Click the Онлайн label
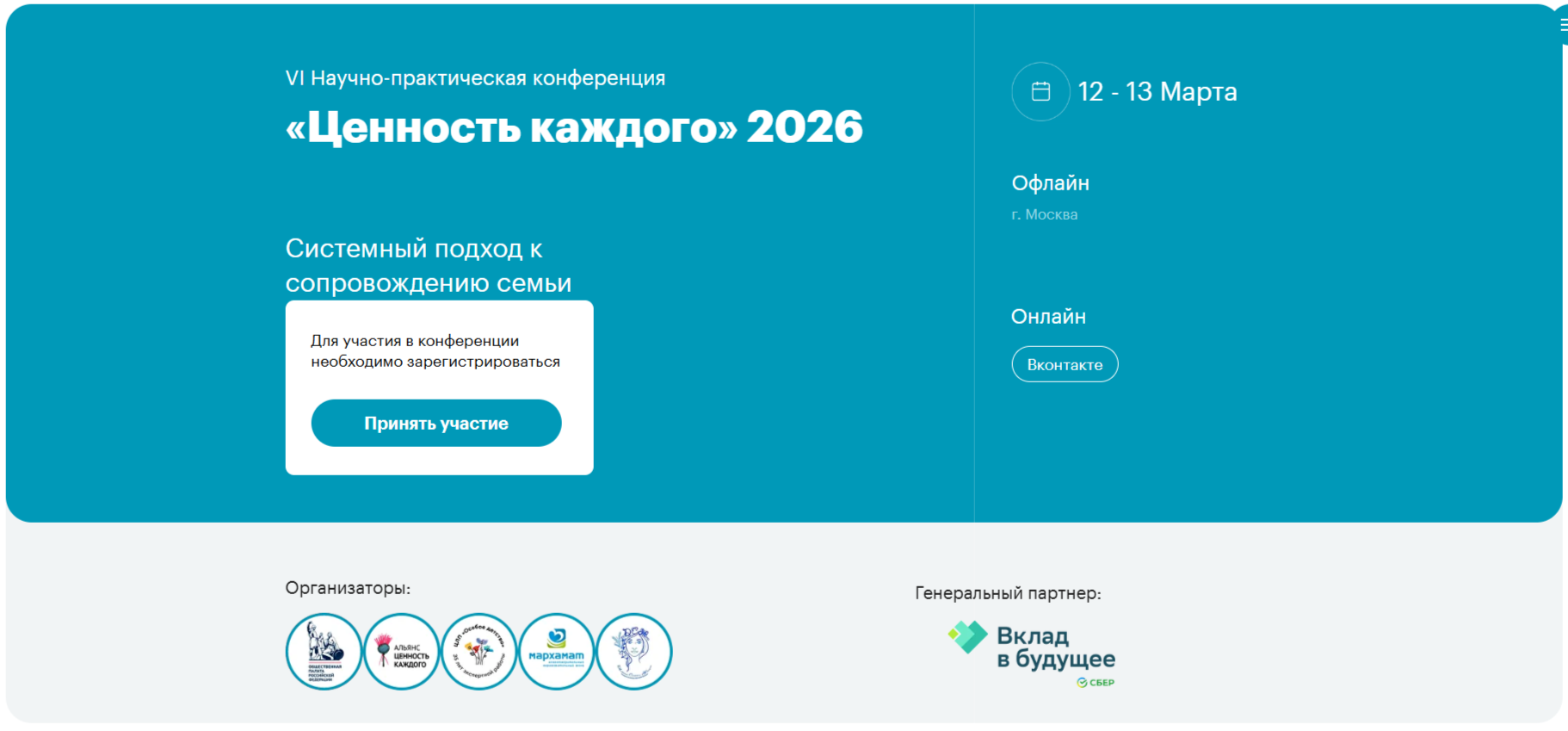The image size is (1568, 731). pyautogui.click(x=1048, y=317)
